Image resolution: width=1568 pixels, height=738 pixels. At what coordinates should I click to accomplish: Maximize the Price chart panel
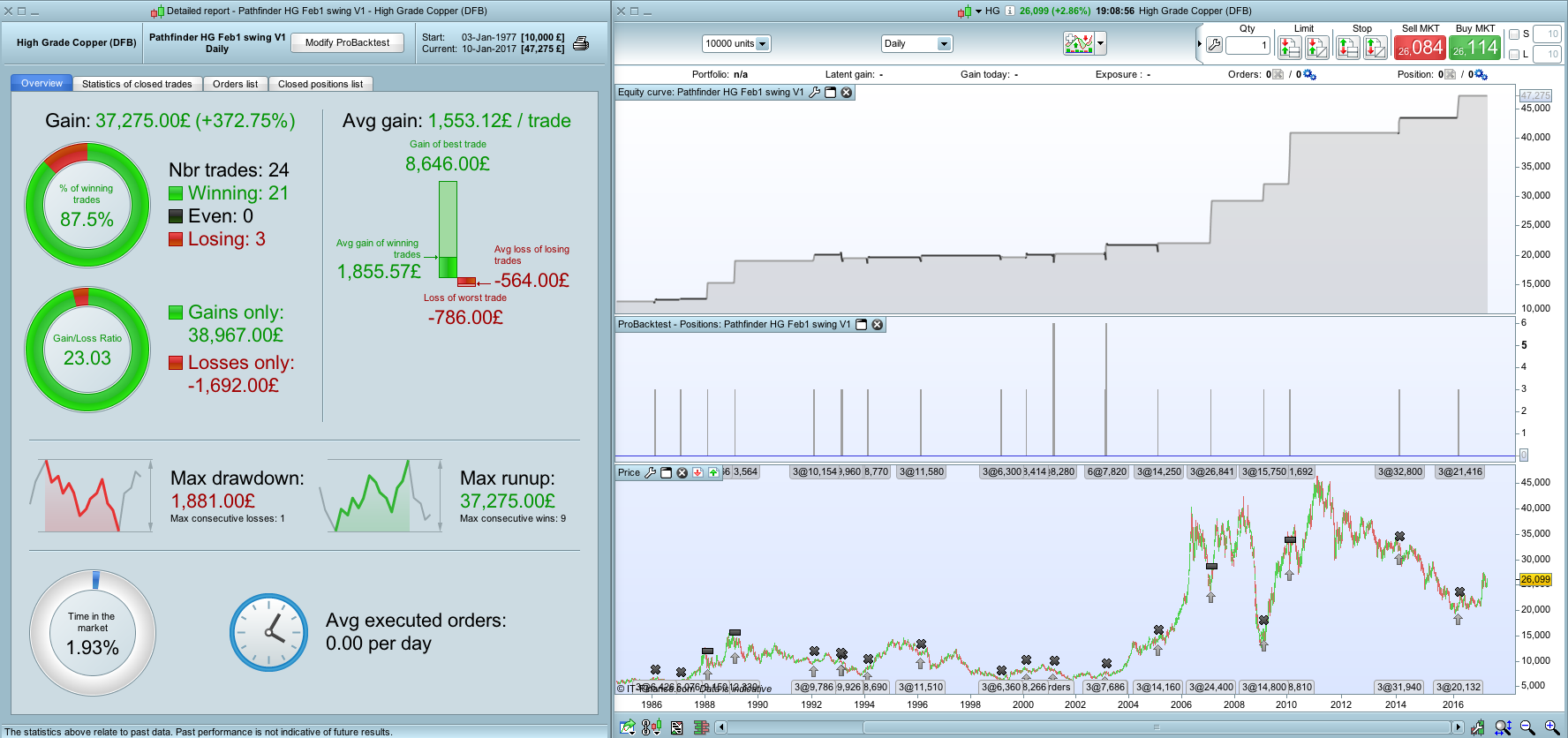tap(667, 472)
